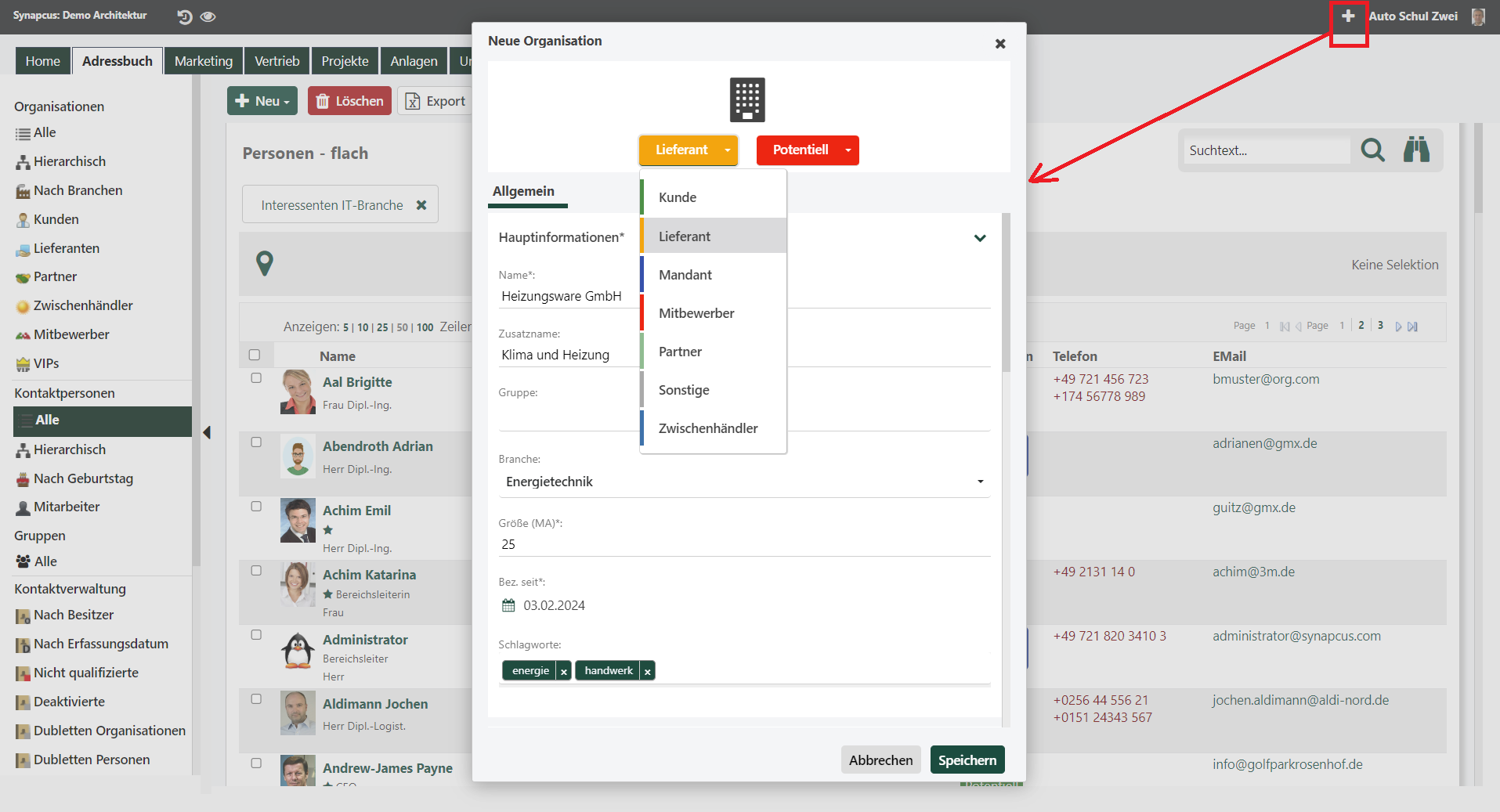Screen dimensions: 1500x812
Task: Select Kunde from the type menu
Action: click(678, 197)
